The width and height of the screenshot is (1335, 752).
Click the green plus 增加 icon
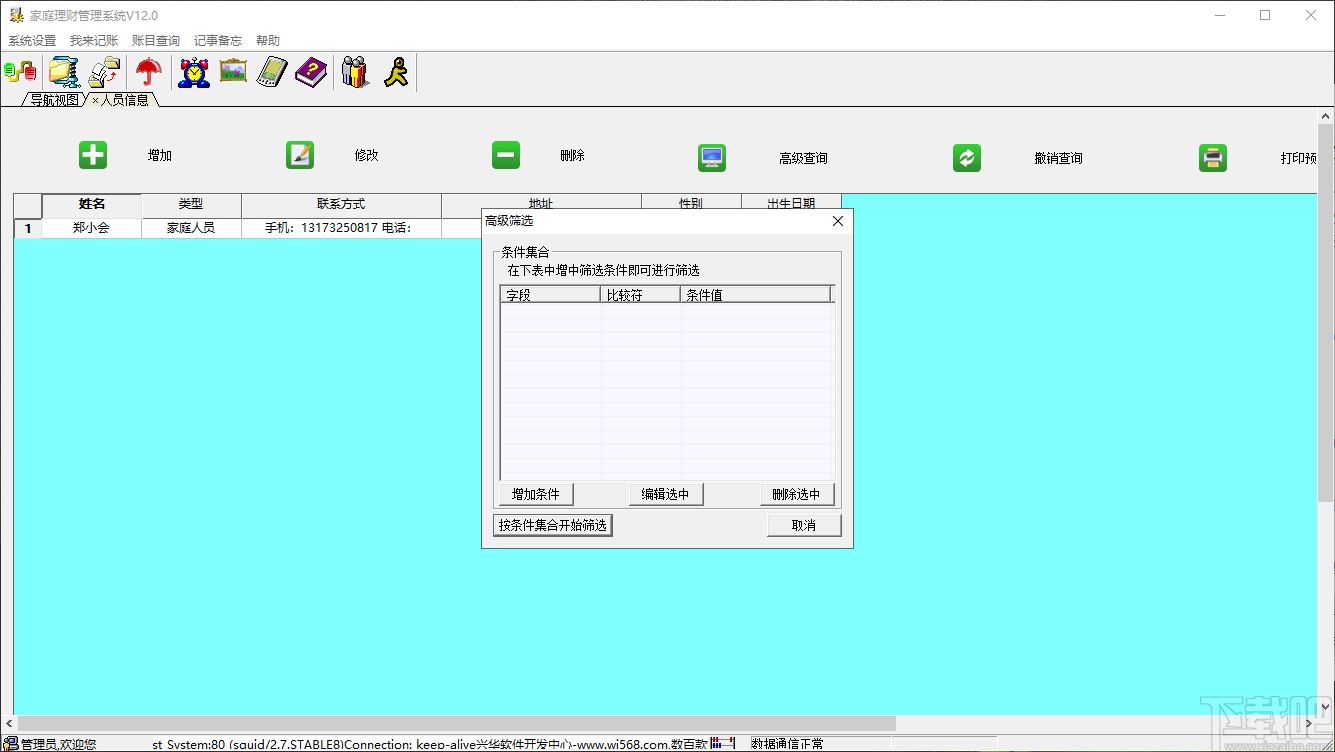(92, 154)
